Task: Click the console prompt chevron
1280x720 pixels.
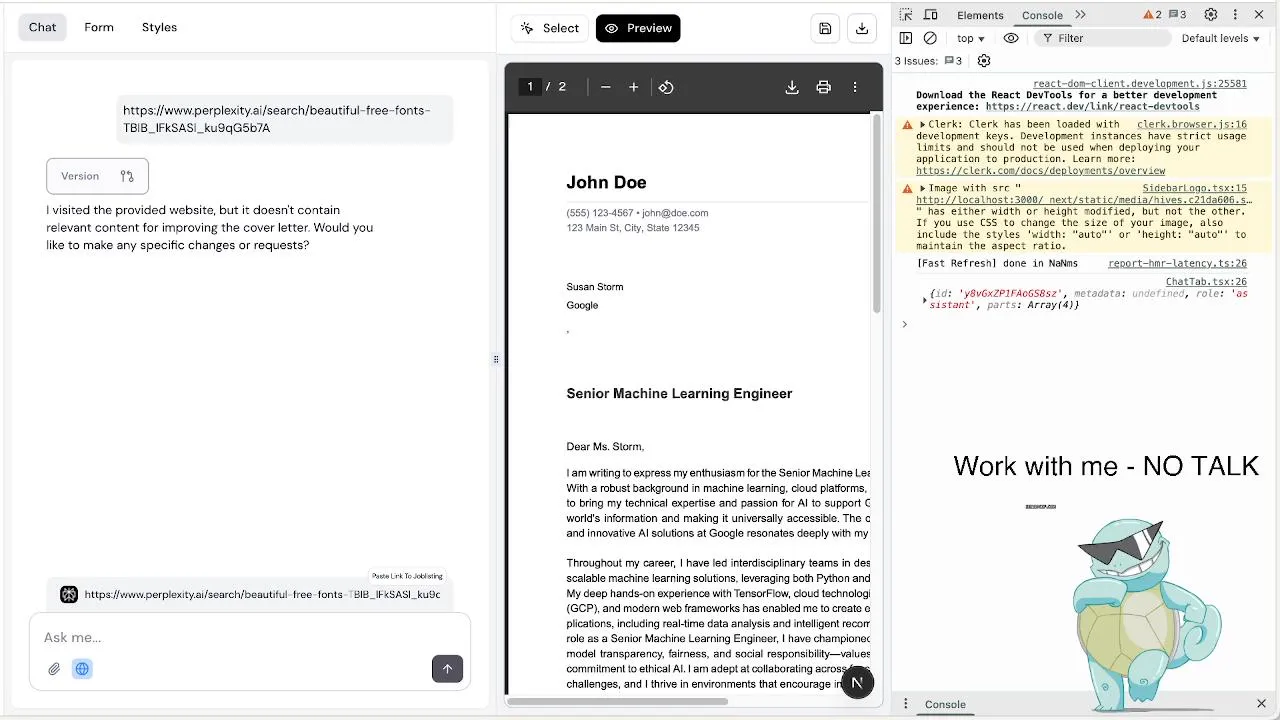Action: 904,324
